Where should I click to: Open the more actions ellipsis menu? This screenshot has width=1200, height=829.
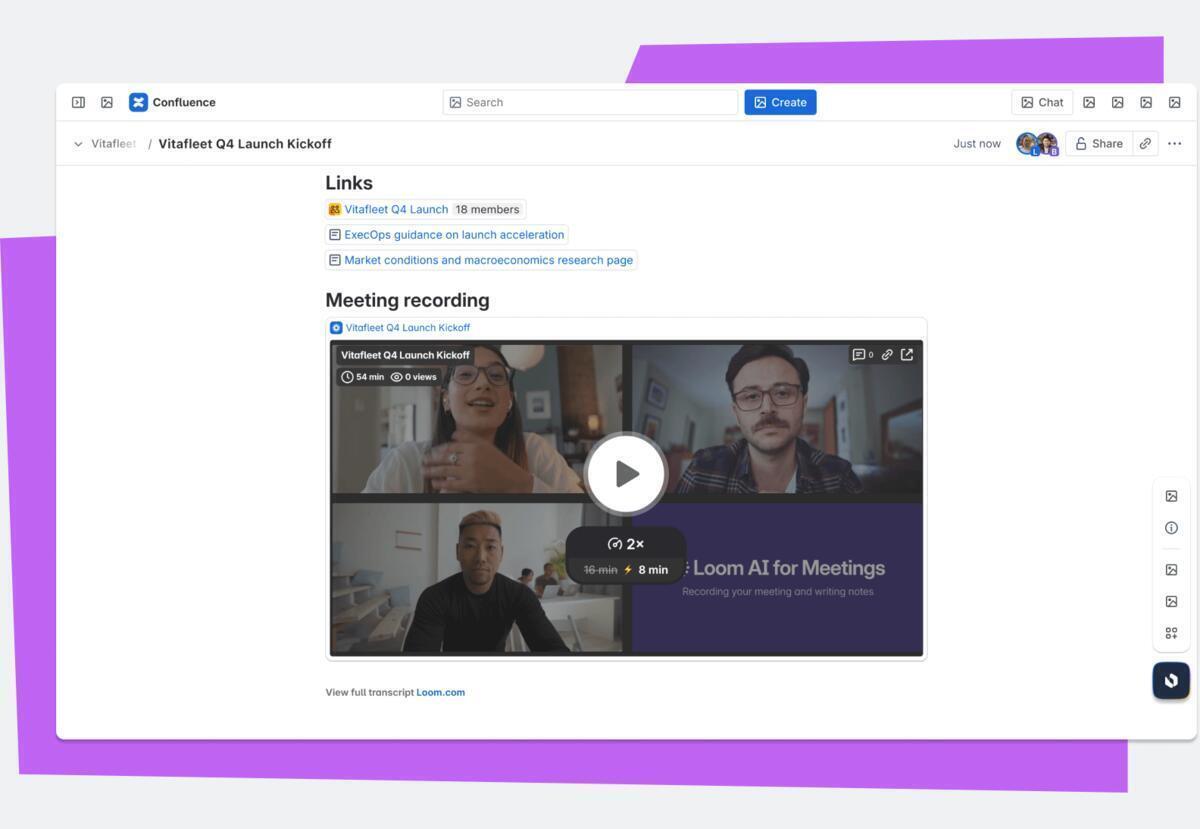click(x=1173, y=143)
